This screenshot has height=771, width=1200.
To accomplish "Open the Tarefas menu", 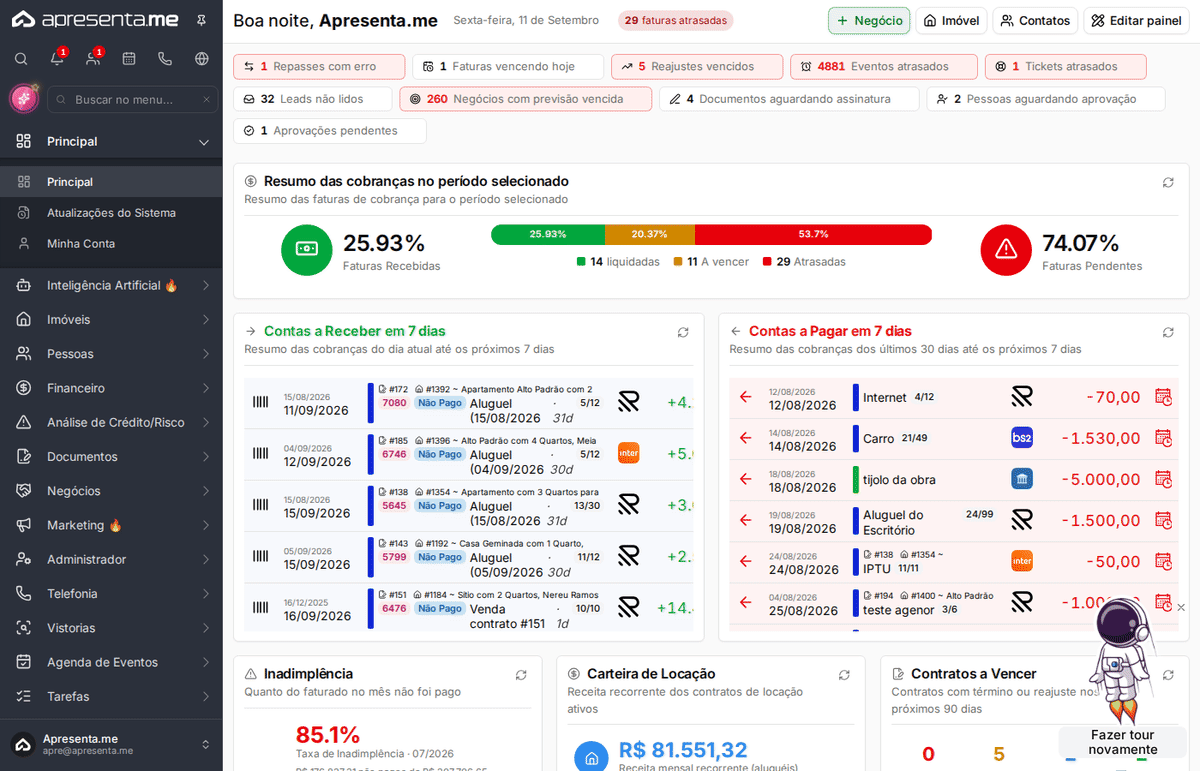I will click(111, 696).
